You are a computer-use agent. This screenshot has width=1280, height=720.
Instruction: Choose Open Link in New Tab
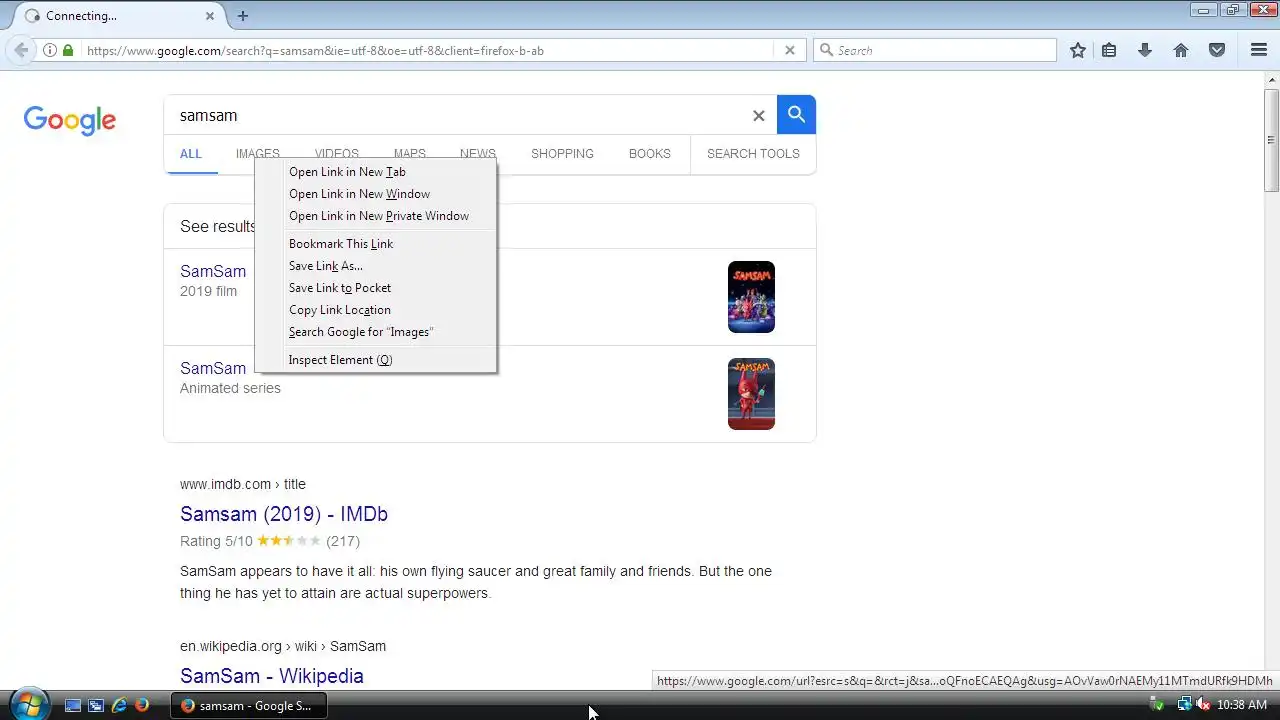click(376, 172)
